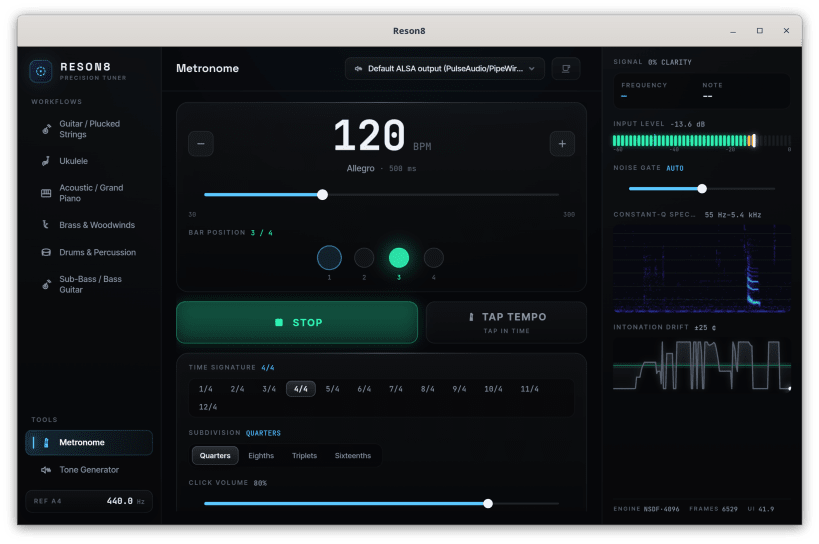Select the 10/4 time signature
Image resolution: width=819 pixels, height=544 pixels.
point(494,389)
